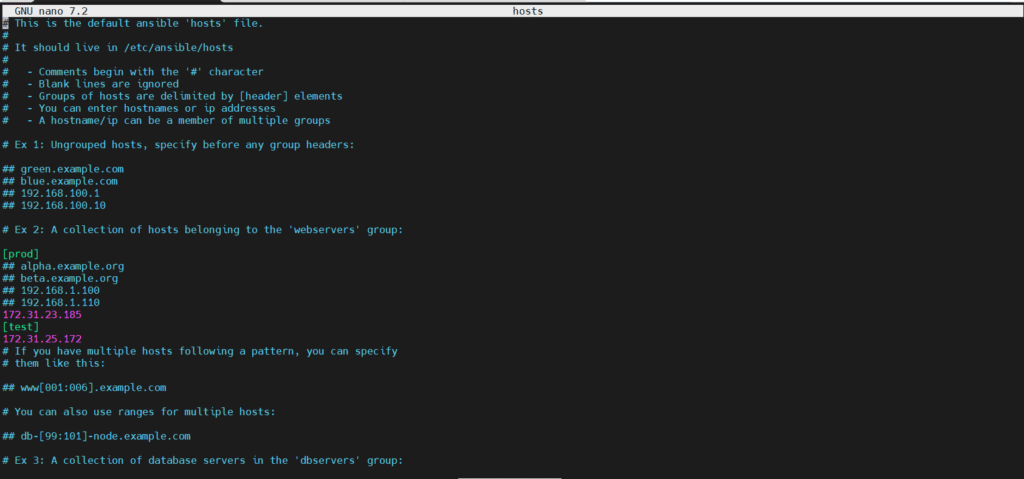
Task: Click the 172.31.25.172 host entry
Action: point(42,339)
